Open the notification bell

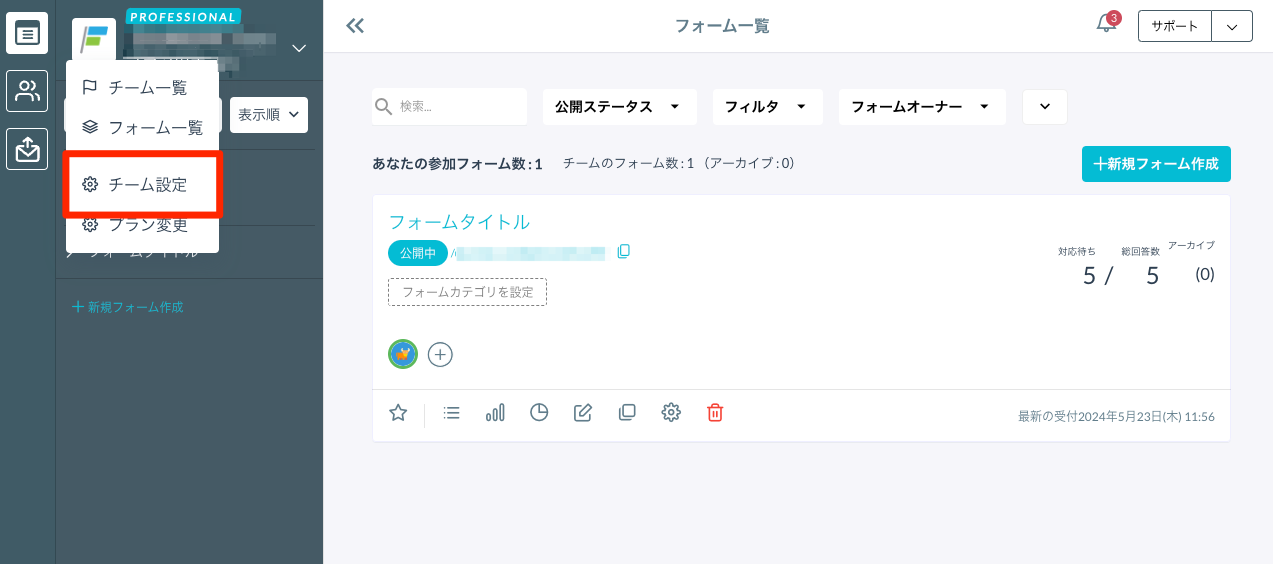pyautogui.click(x=1106, y=25)
